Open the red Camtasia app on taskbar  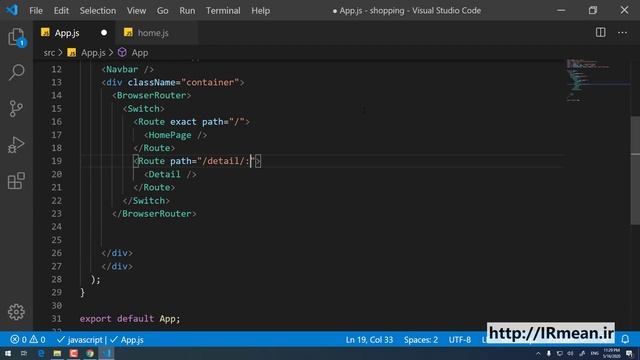73,353
